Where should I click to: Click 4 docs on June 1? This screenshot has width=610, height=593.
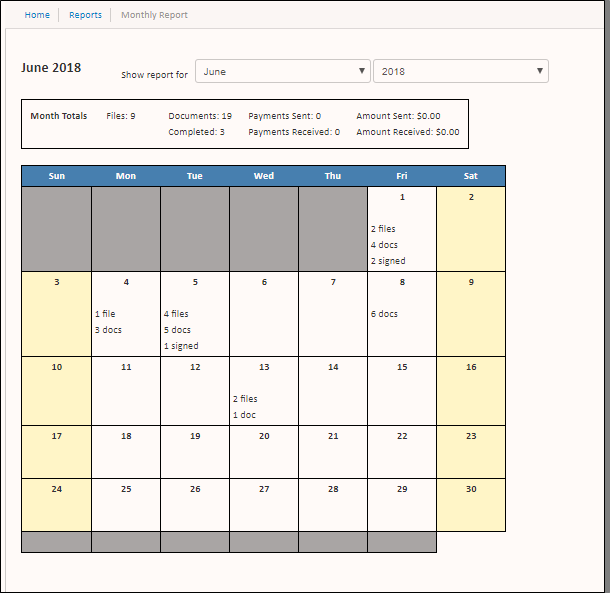(x=384, y=245)
